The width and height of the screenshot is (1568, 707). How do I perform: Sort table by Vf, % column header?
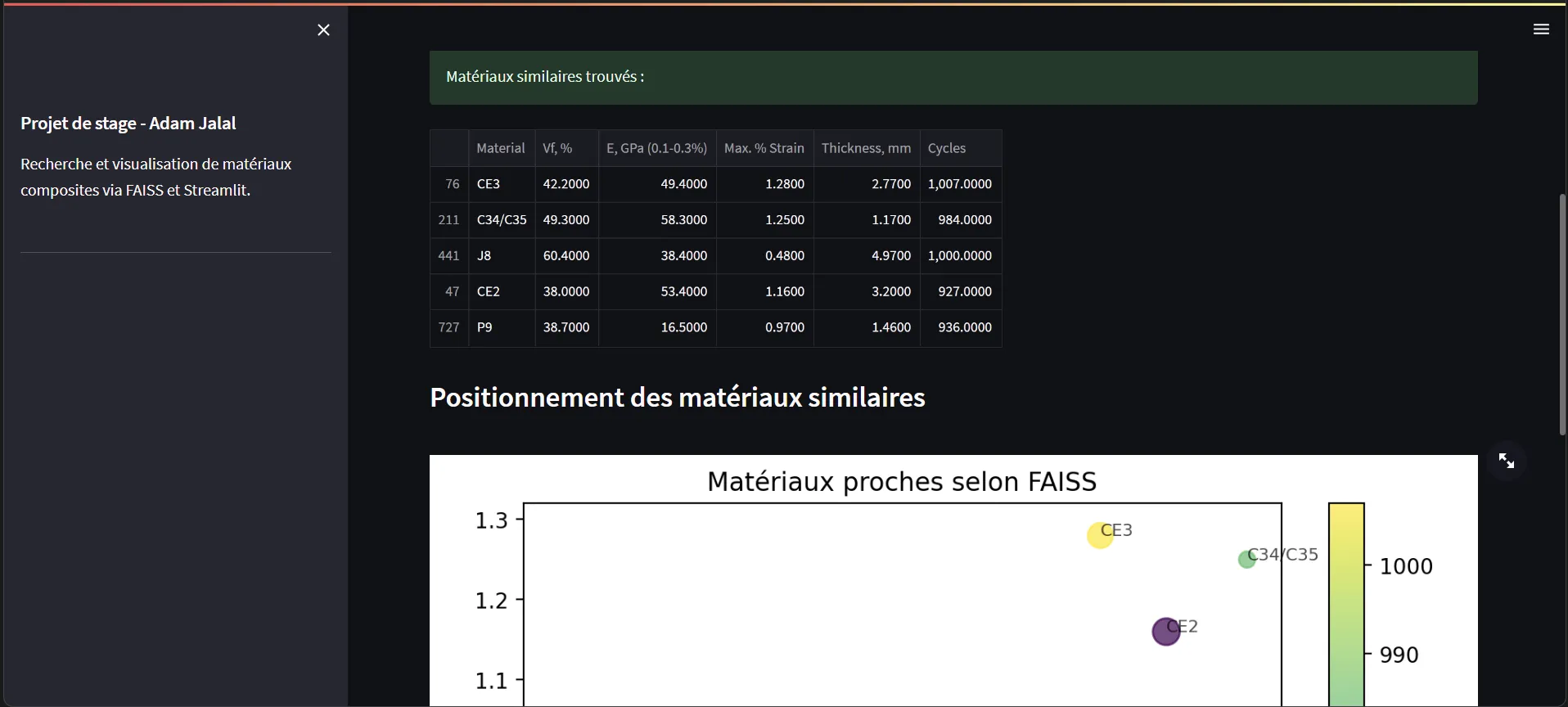[x=567, y=148]
